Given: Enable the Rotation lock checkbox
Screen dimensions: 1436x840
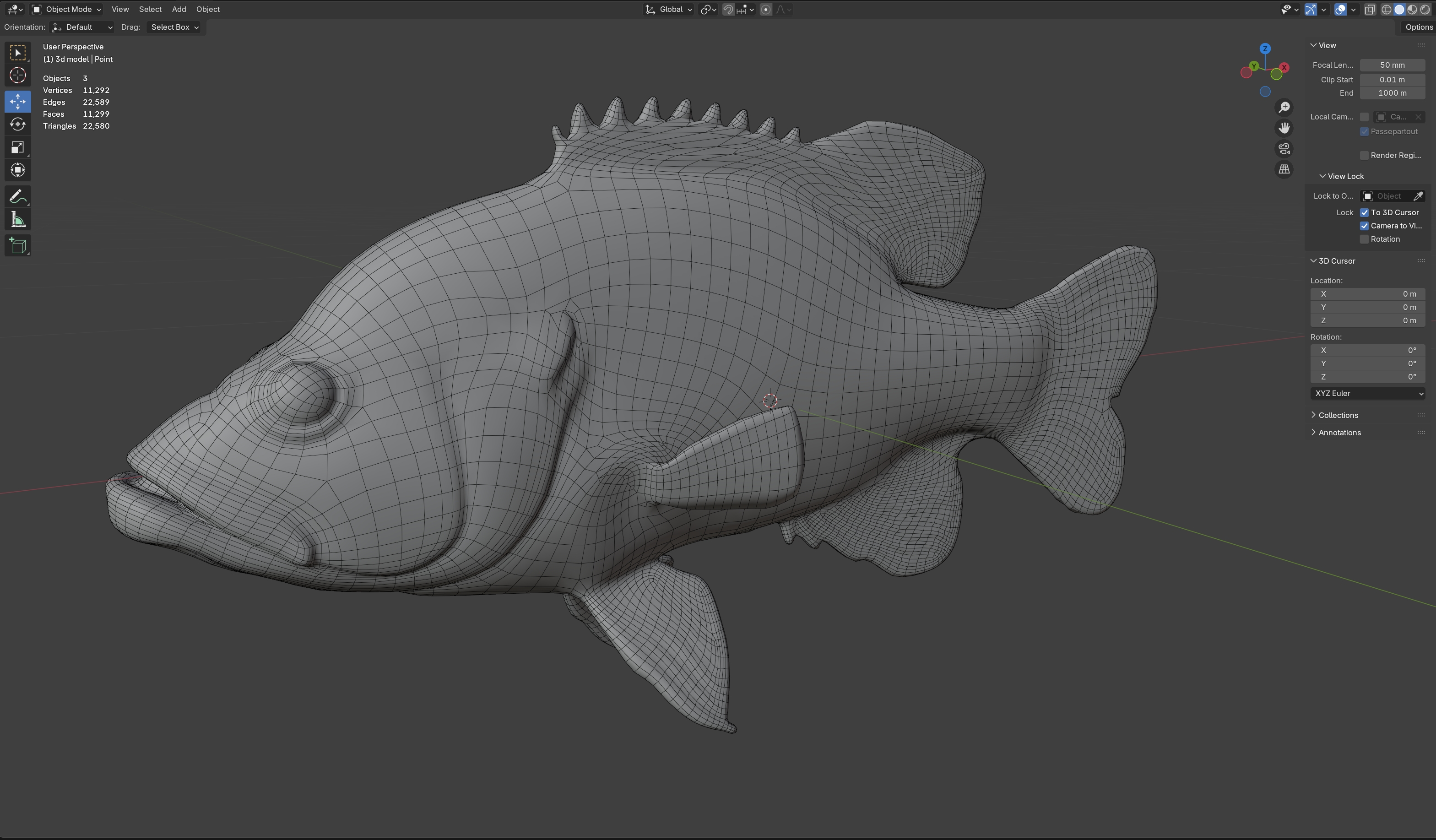Looking at the screenshot, I should click(x=1364, y=239).
